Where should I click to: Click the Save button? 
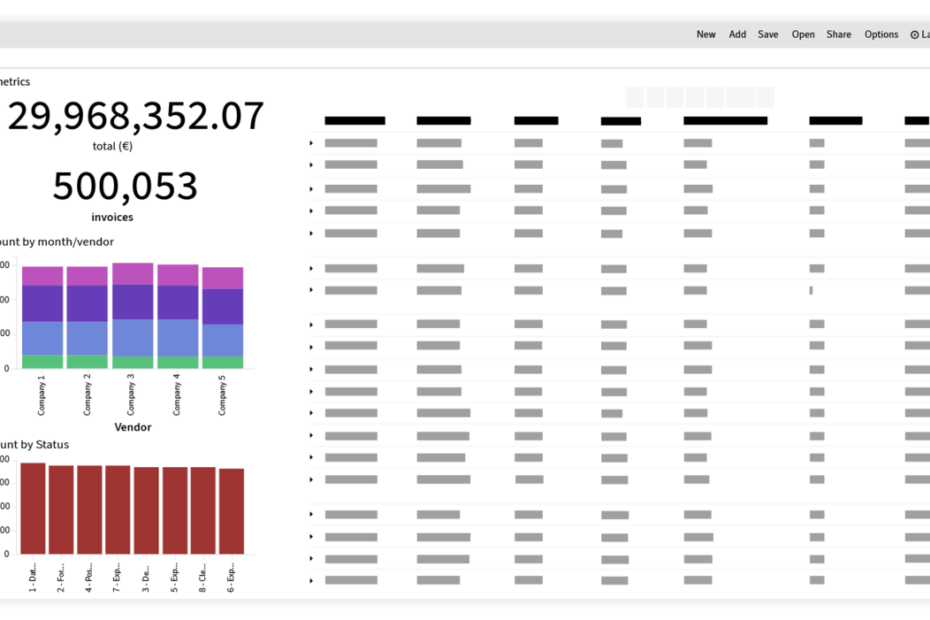pos(768,35)
